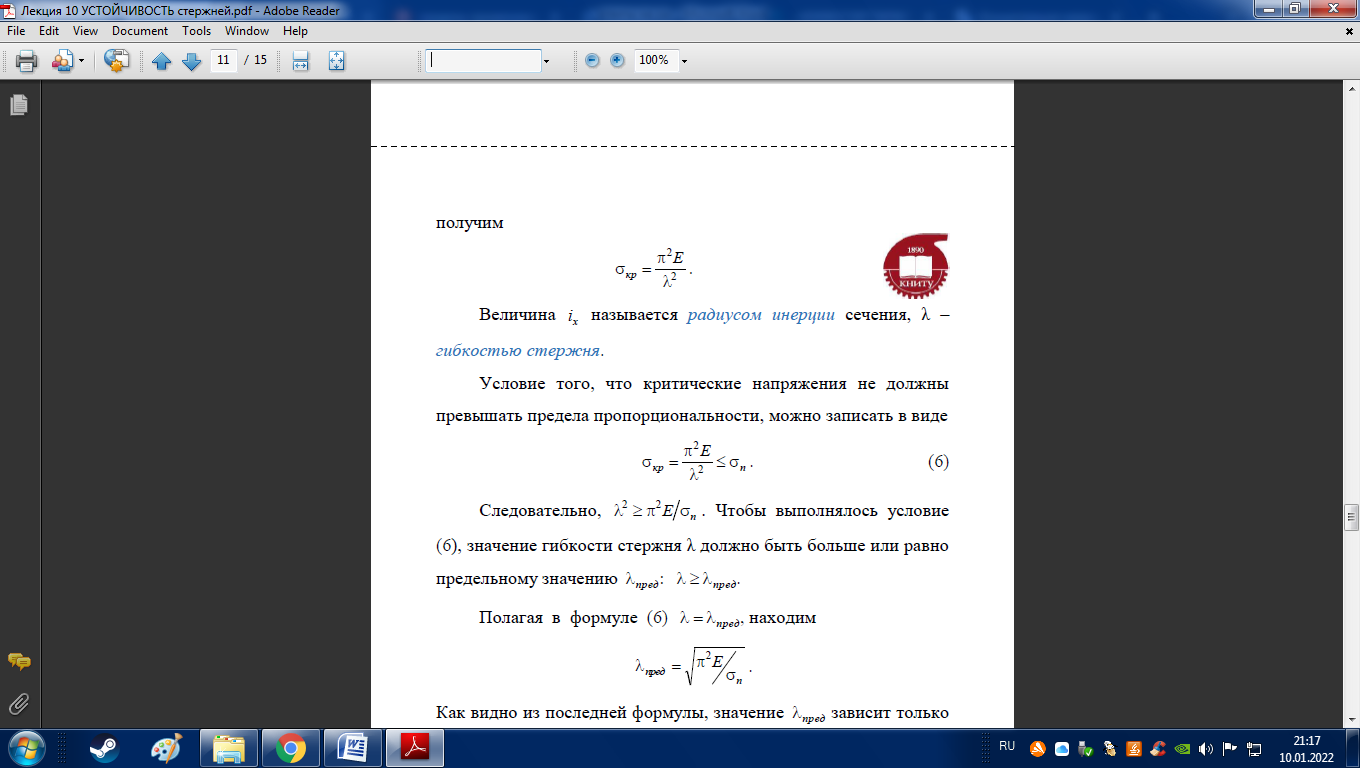Open the zoom percentage dropdown arrow

(684, 61)
